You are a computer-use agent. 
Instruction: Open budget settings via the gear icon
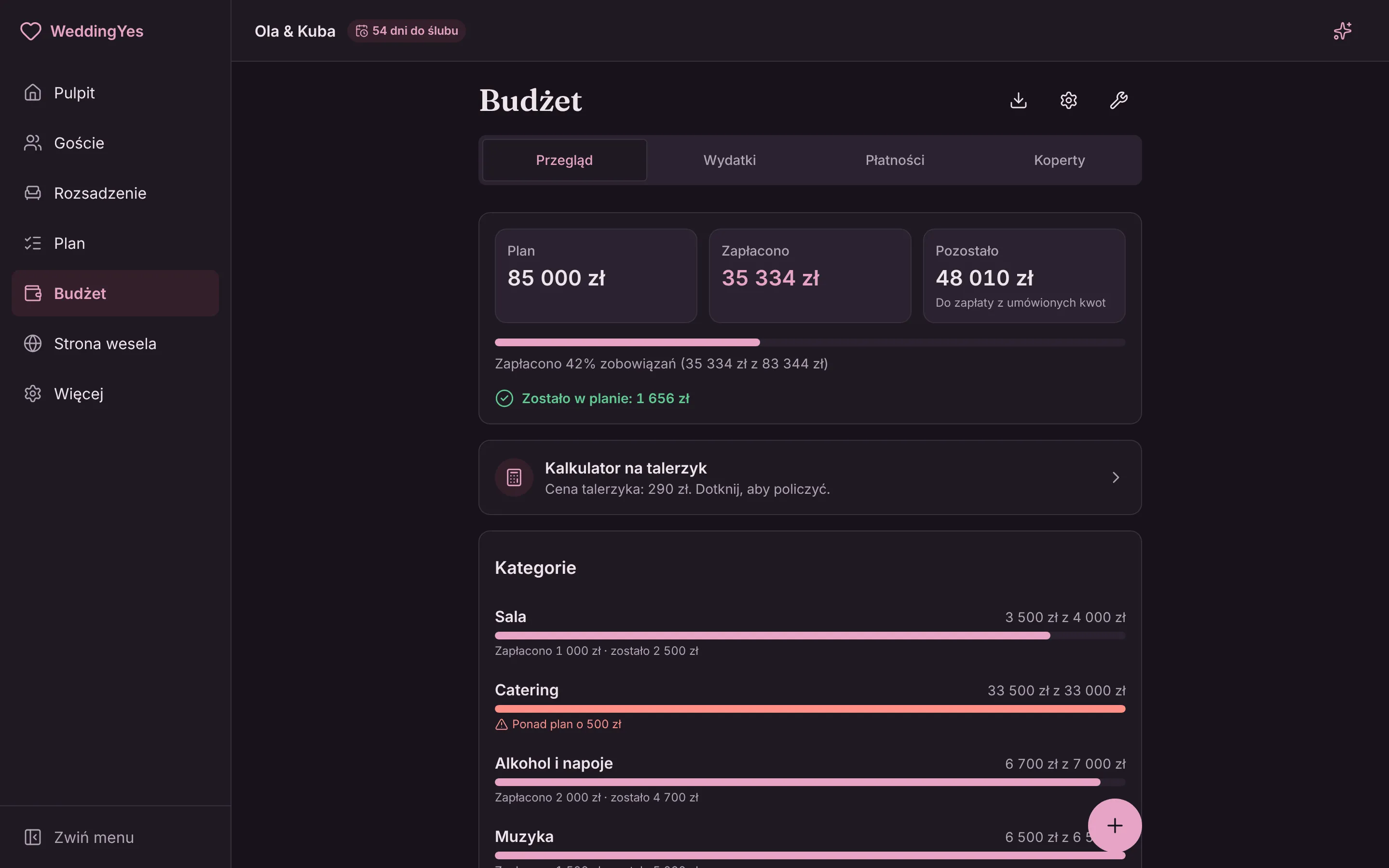[1068, 100]
